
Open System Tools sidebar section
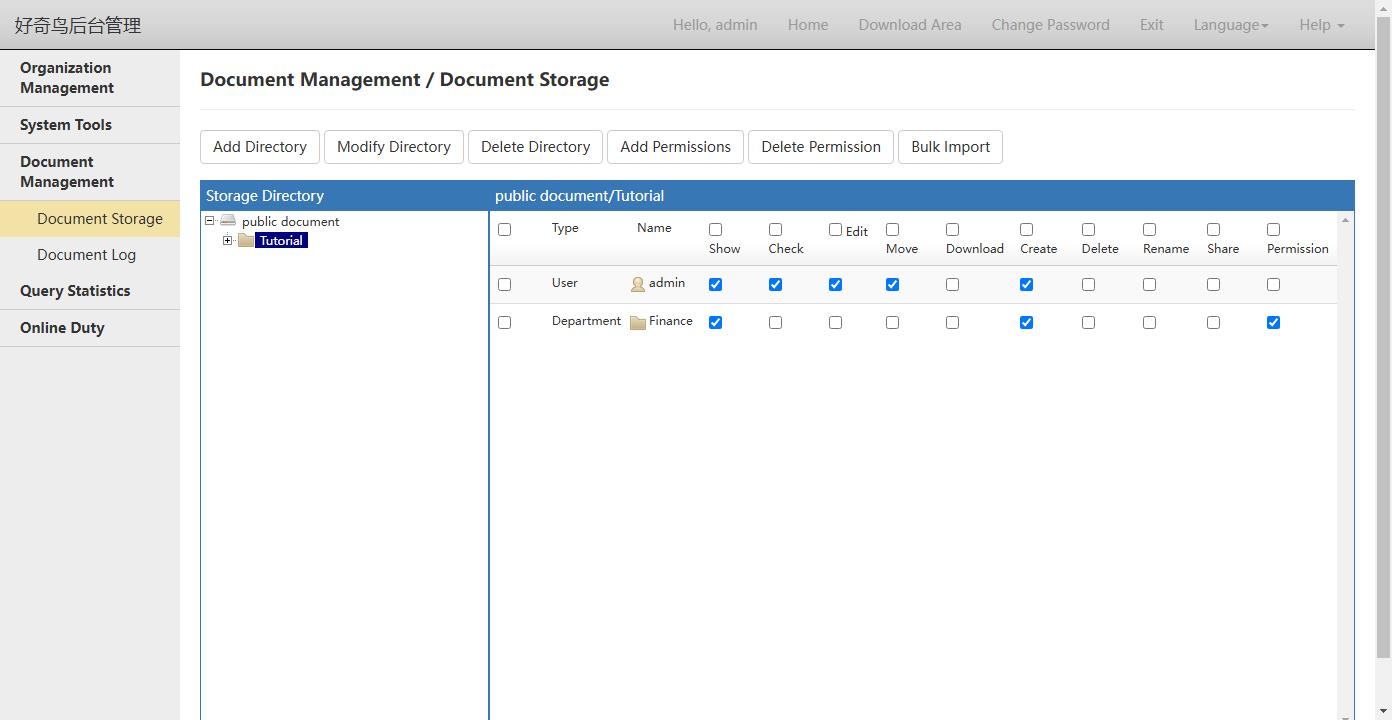(x=66, y=125)
